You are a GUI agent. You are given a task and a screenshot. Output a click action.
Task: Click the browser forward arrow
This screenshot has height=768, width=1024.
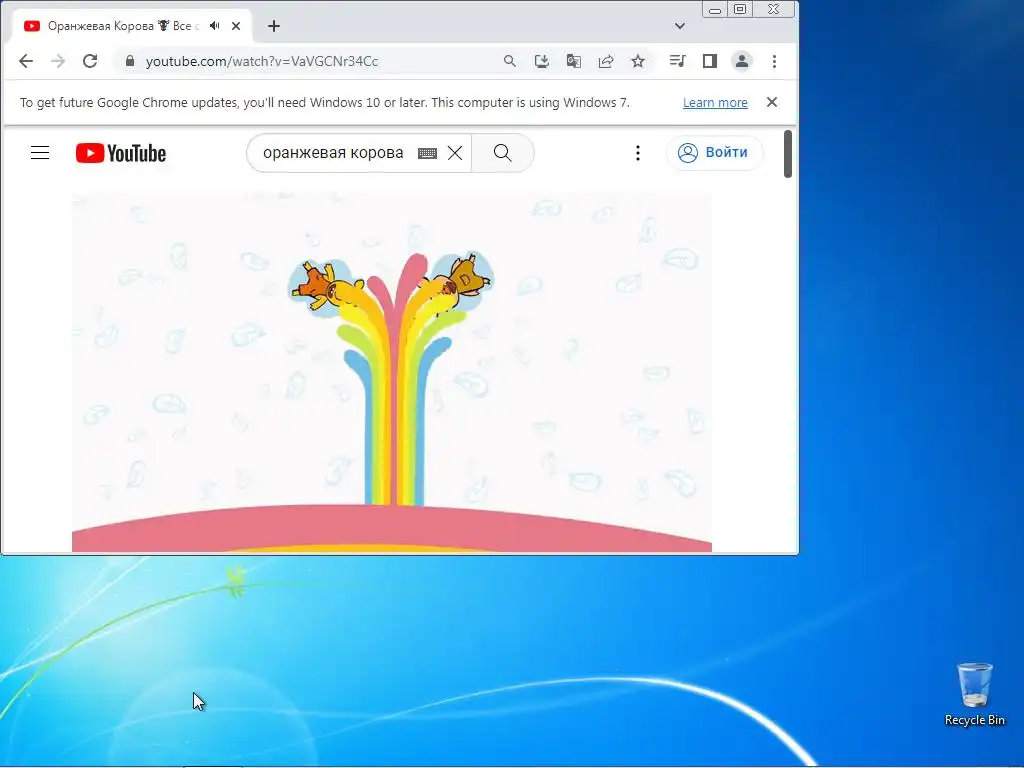coord(58,61)
